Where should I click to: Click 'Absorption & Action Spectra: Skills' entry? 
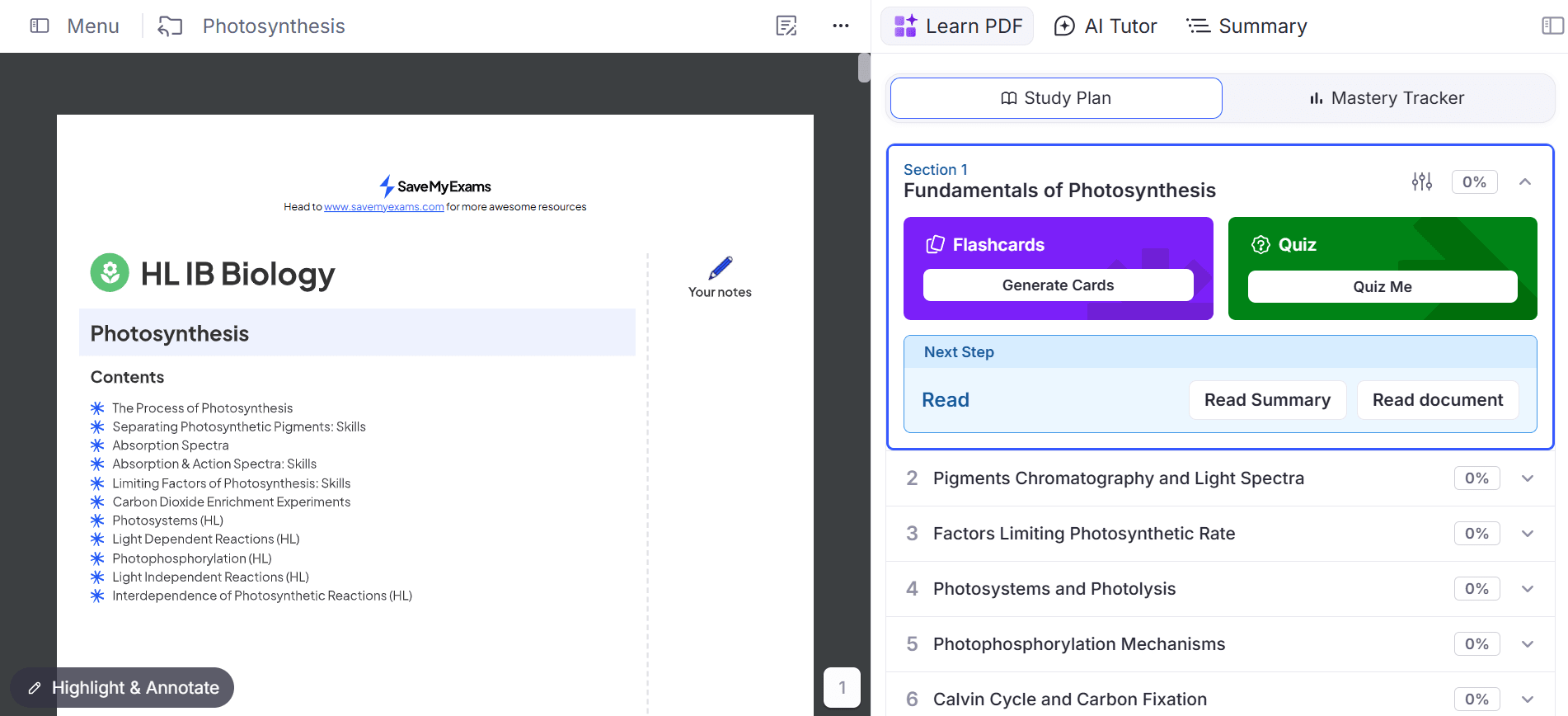pos(214,464)
